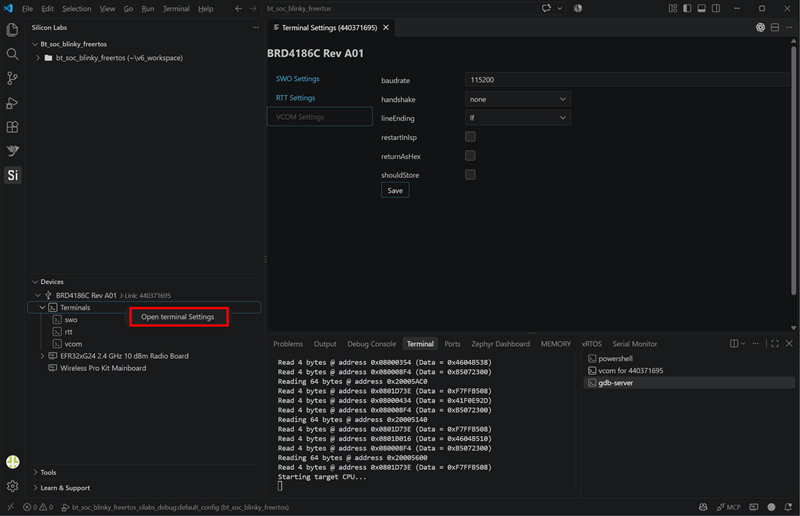This screenshot has height=516, width=800.
Task: Open Silicon Labs panel More Actions ellipsis
Action: [x=255, y=28]
